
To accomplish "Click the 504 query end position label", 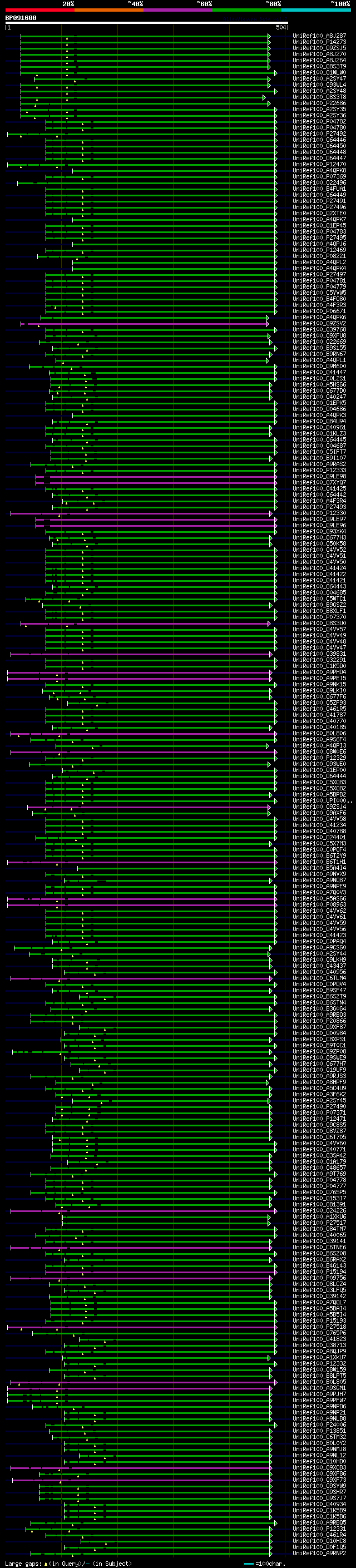I will [280, 27].
